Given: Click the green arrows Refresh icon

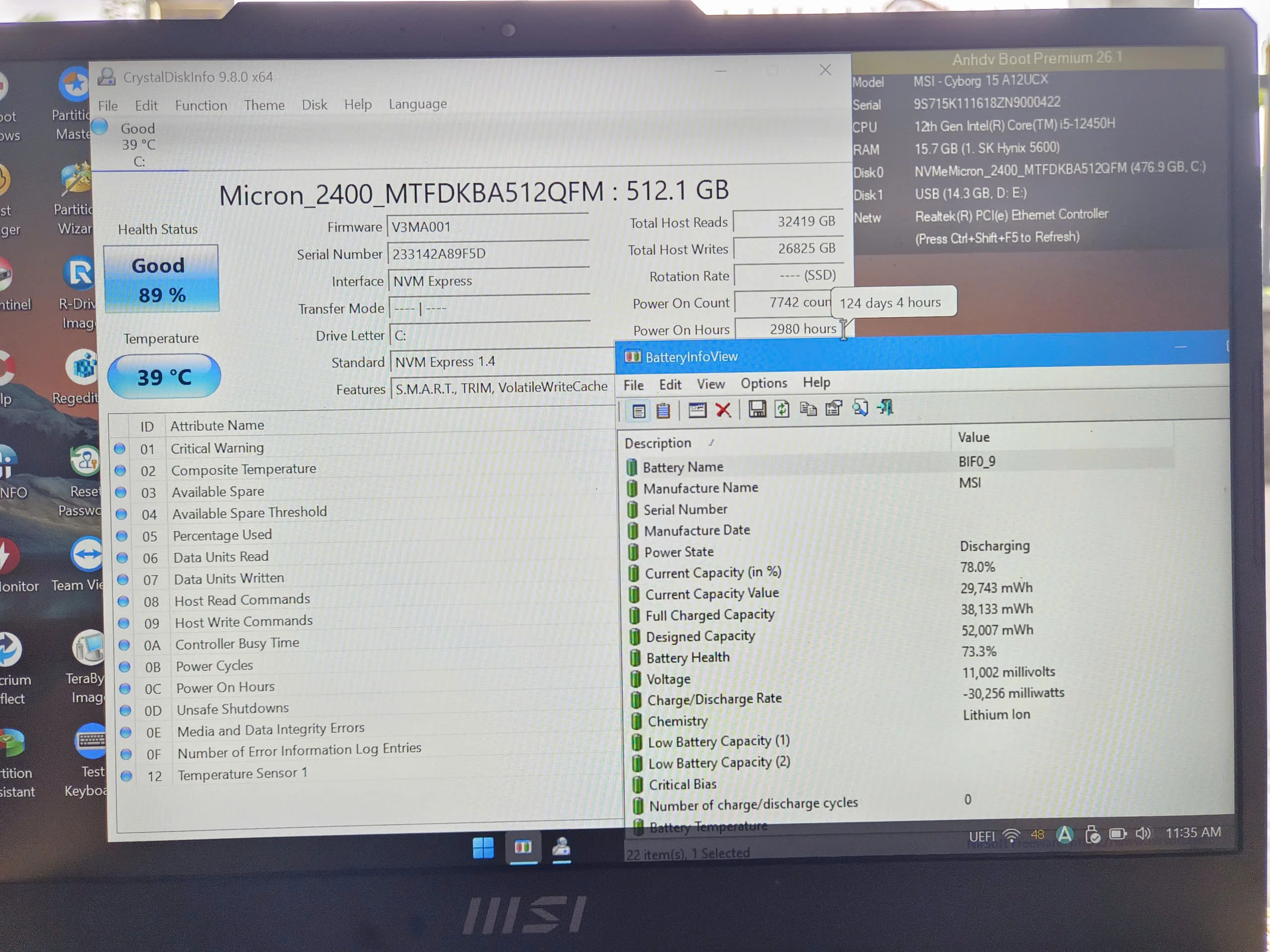Looking at the screenshot, I should (782, 409).
